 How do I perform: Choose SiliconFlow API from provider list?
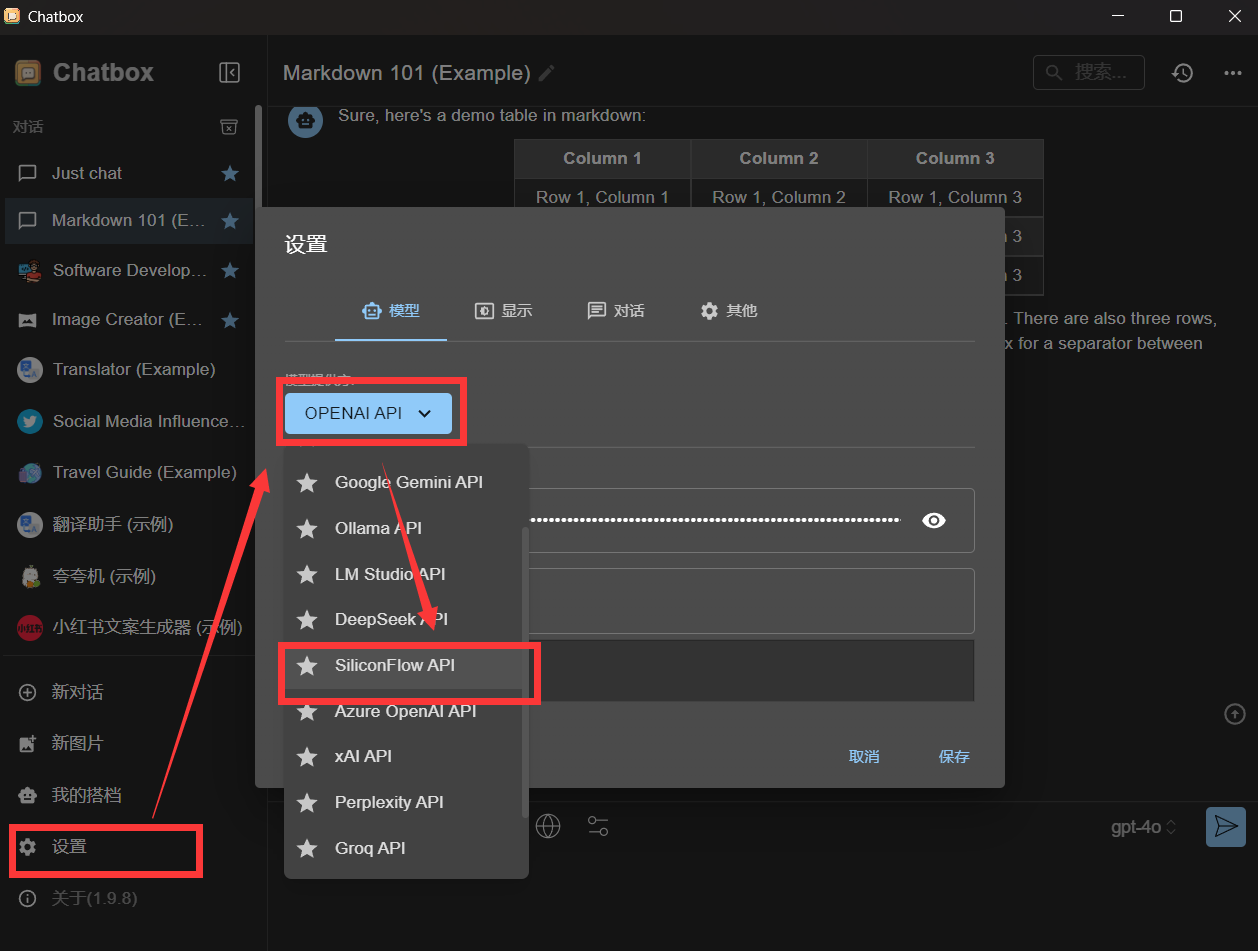click(395, 665)
